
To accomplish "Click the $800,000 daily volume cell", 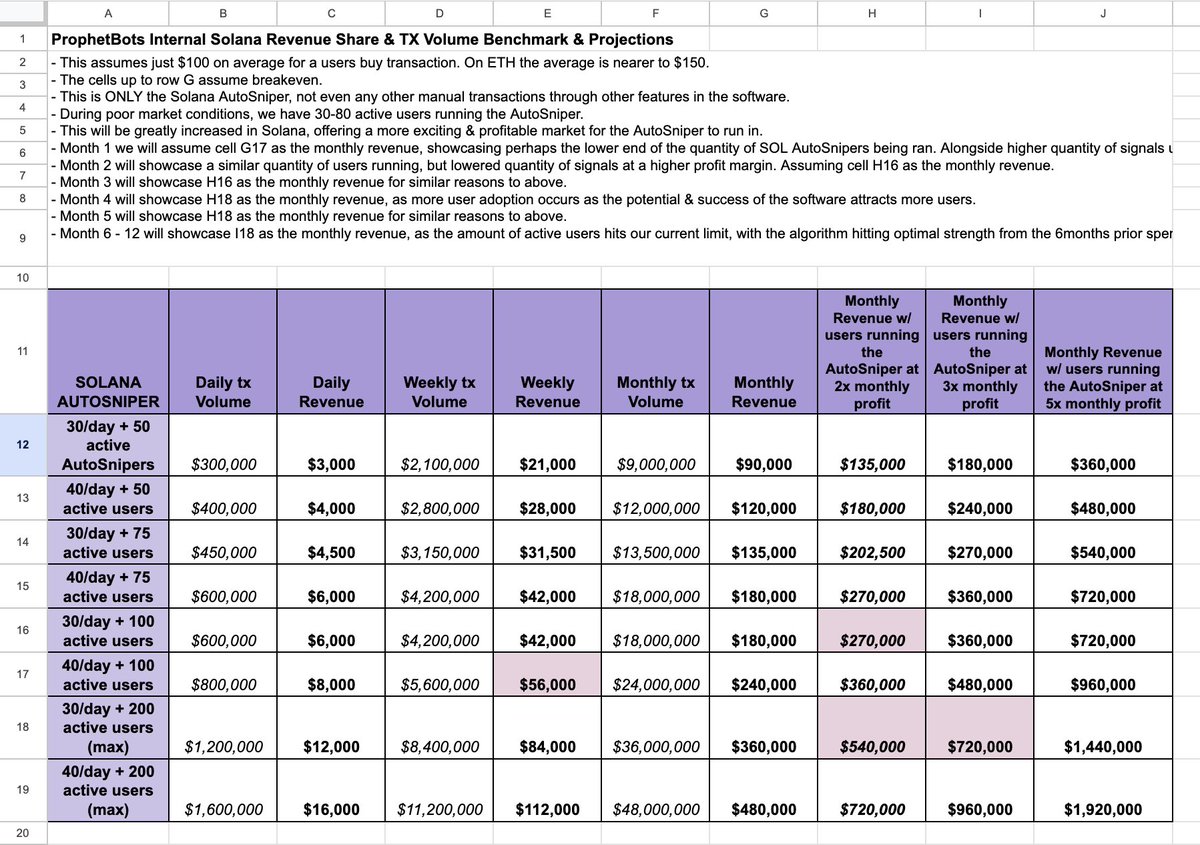I will (222, 675).
